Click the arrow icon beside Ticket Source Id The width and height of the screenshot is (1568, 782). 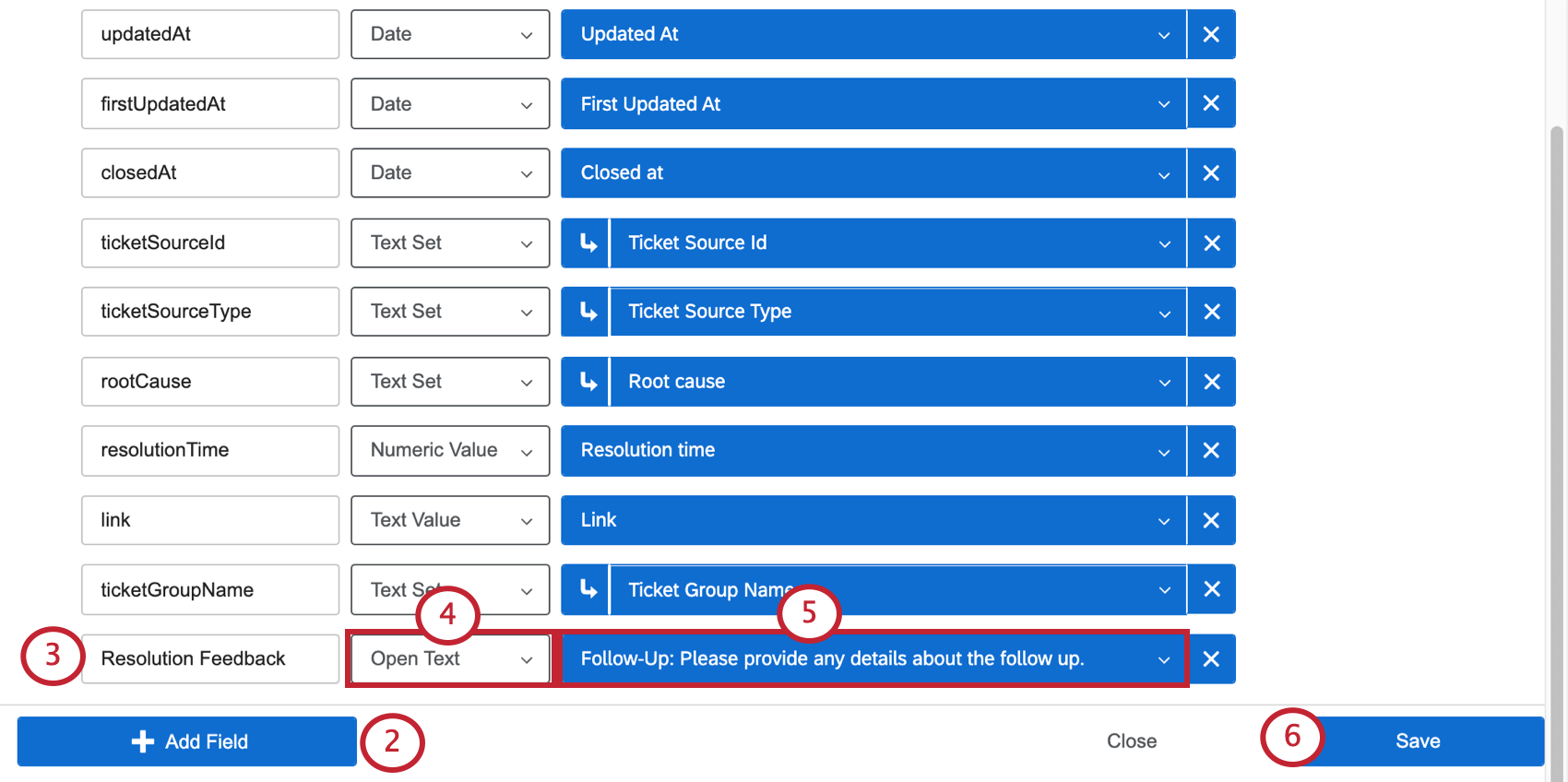pos(587,243)
